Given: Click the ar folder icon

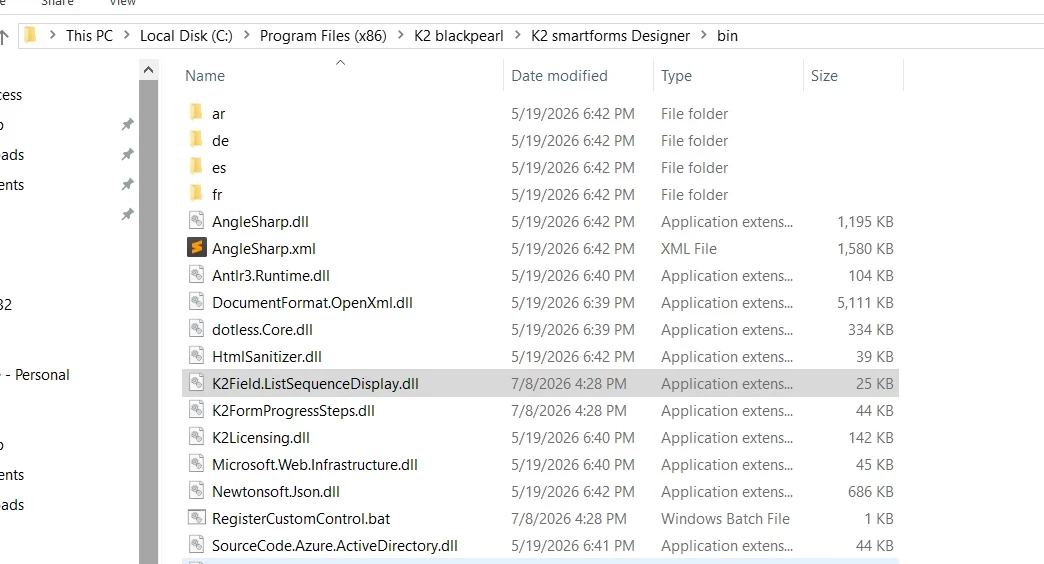Looking at the screenshot, I should [196, 113].
